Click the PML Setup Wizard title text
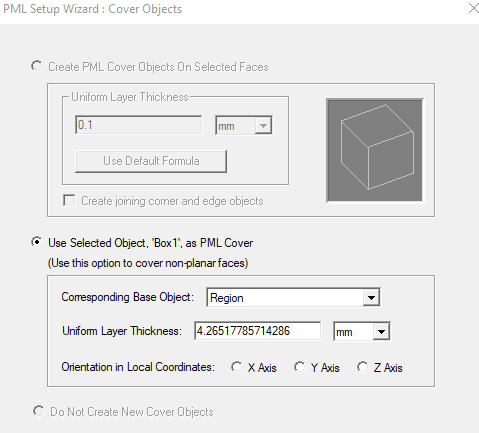 93,9
